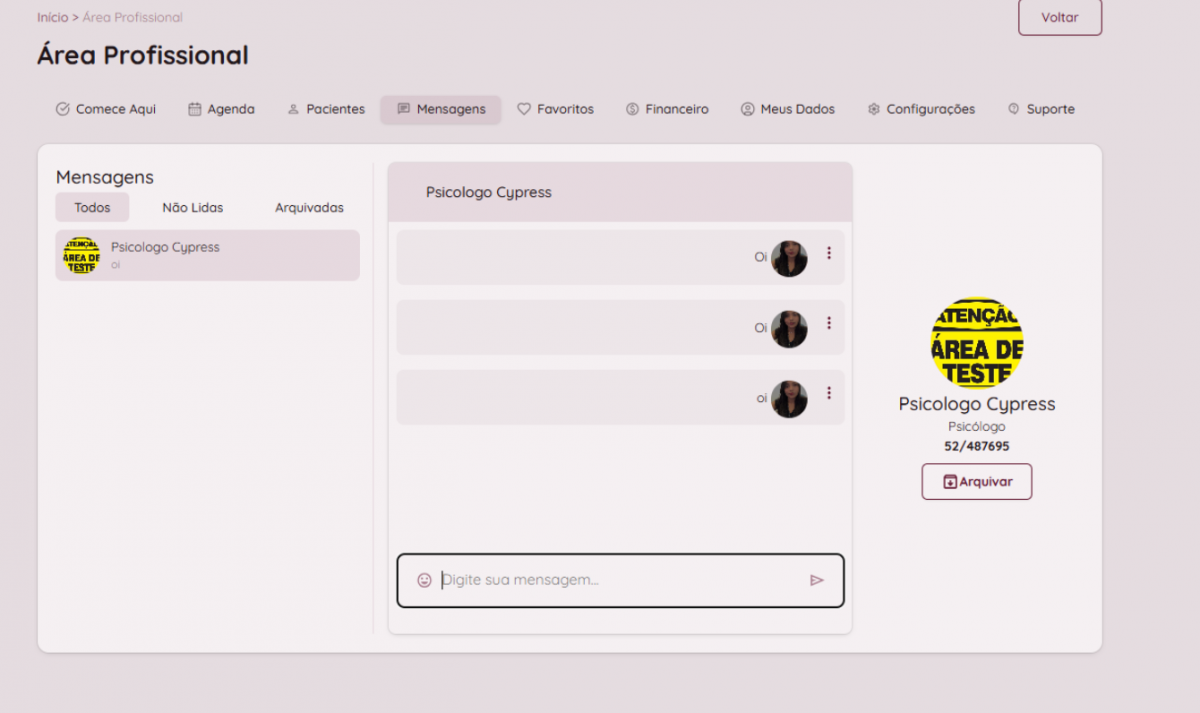Focus the Digite sua mensagem input field
Screen dimensions: 1200x713
(x=620, y=580)
